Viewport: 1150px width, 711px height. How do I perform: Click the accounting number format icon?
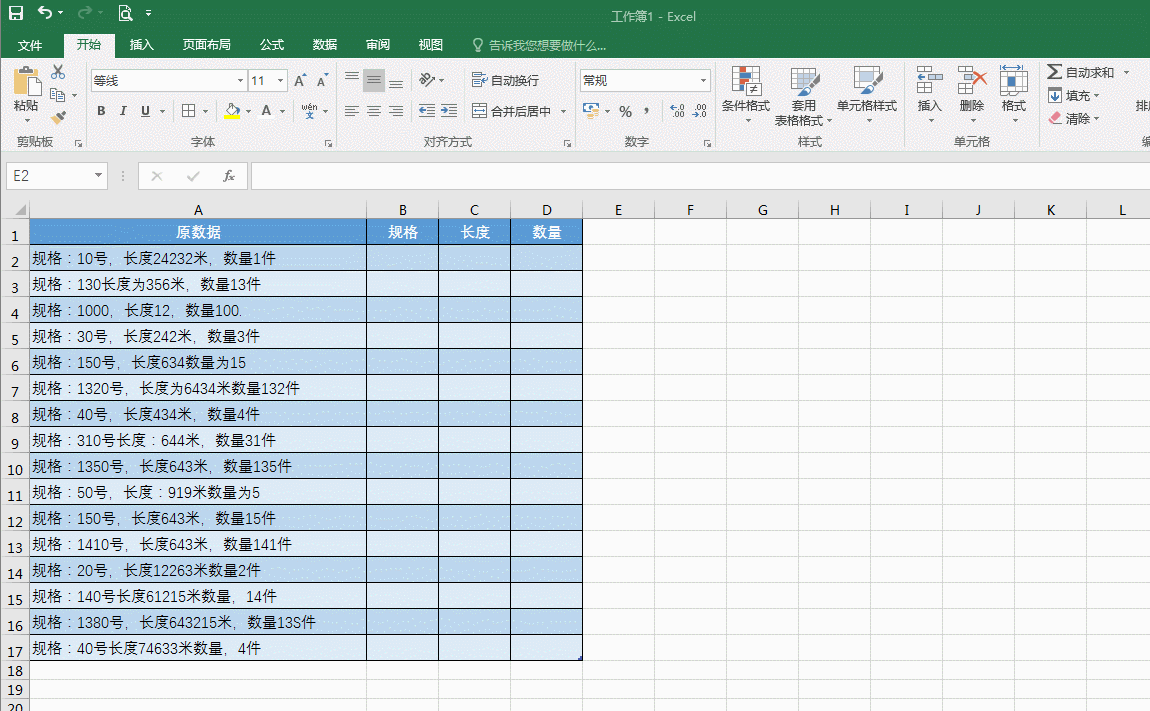591,111
